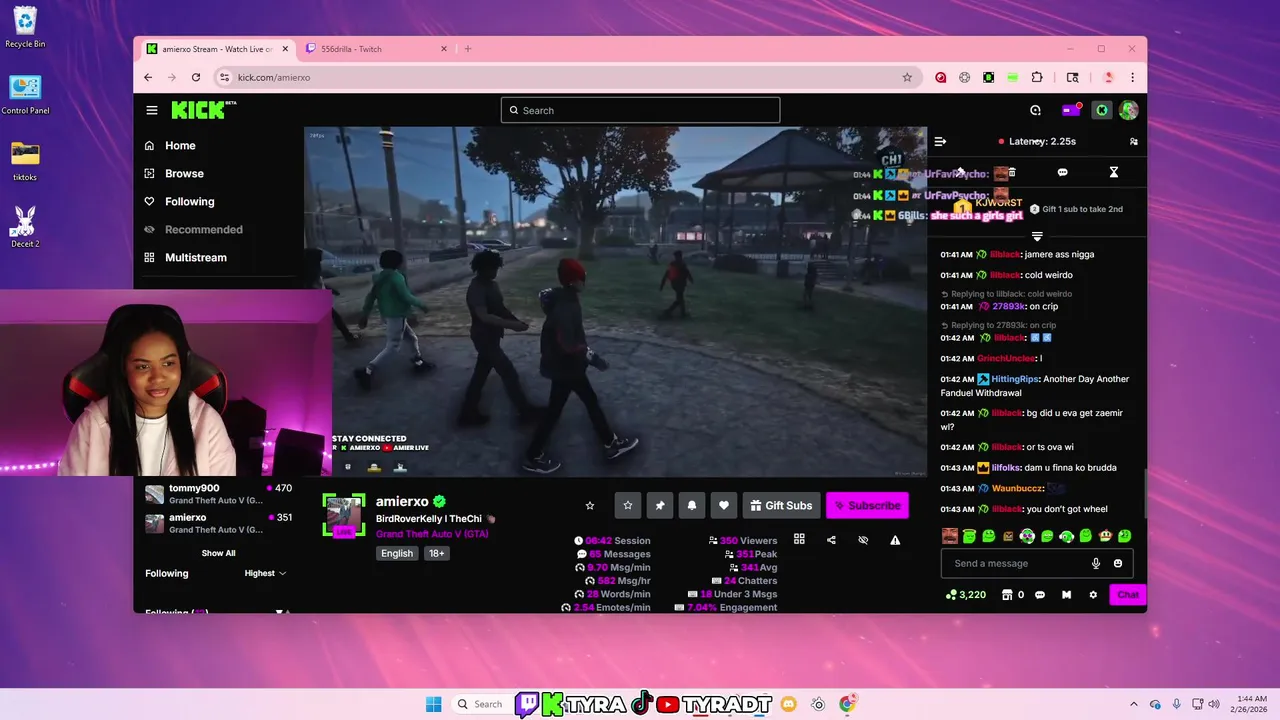Click the chat bubble icon below message box
This screenshot has width=1280, height=720.
[x=1040, y=594]
